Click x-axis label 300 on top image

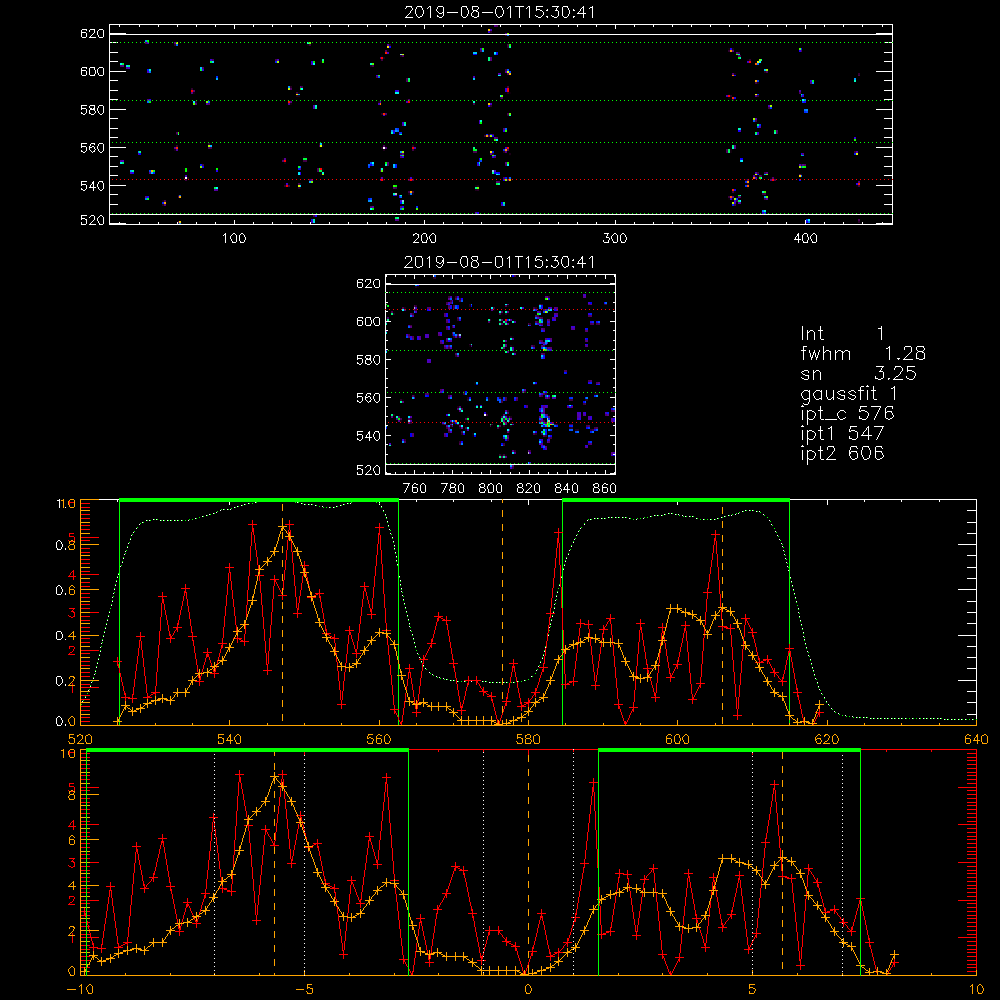point(614,239)
